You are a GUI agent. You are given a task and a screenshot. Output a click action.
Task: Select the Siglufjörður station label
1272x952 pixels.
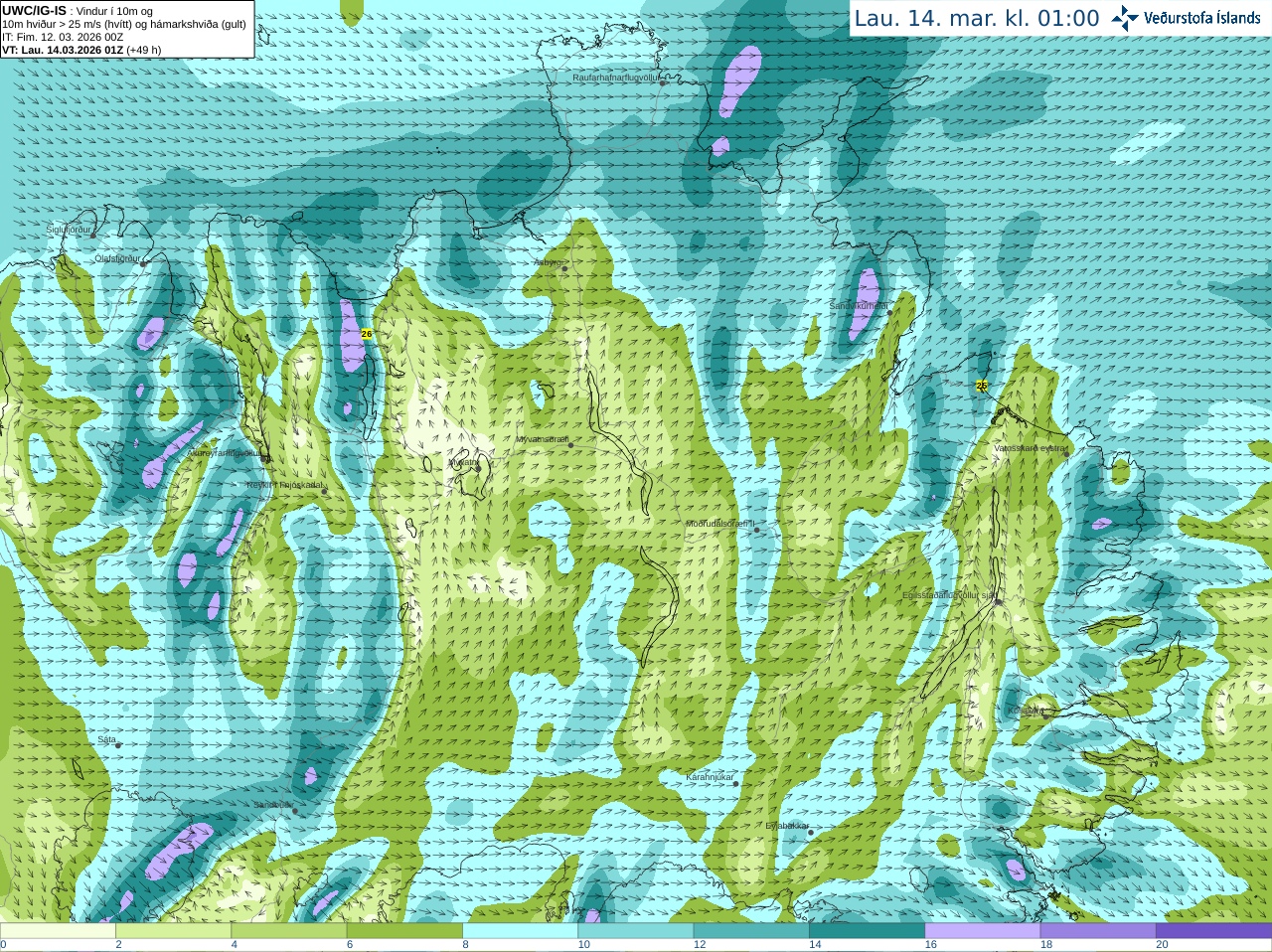[69, 230]
